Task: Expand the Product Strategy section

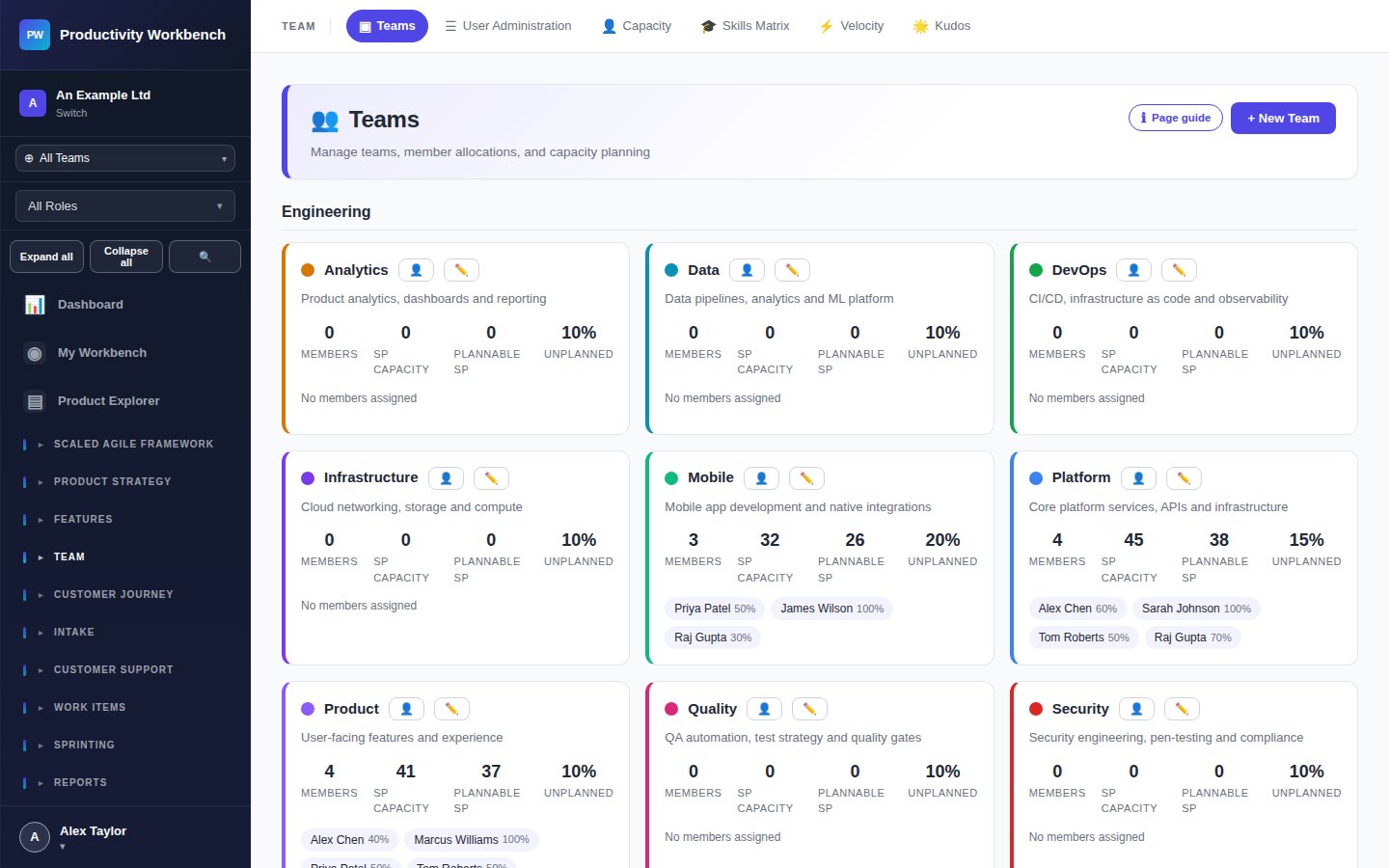Action: (x=125, y=482)
